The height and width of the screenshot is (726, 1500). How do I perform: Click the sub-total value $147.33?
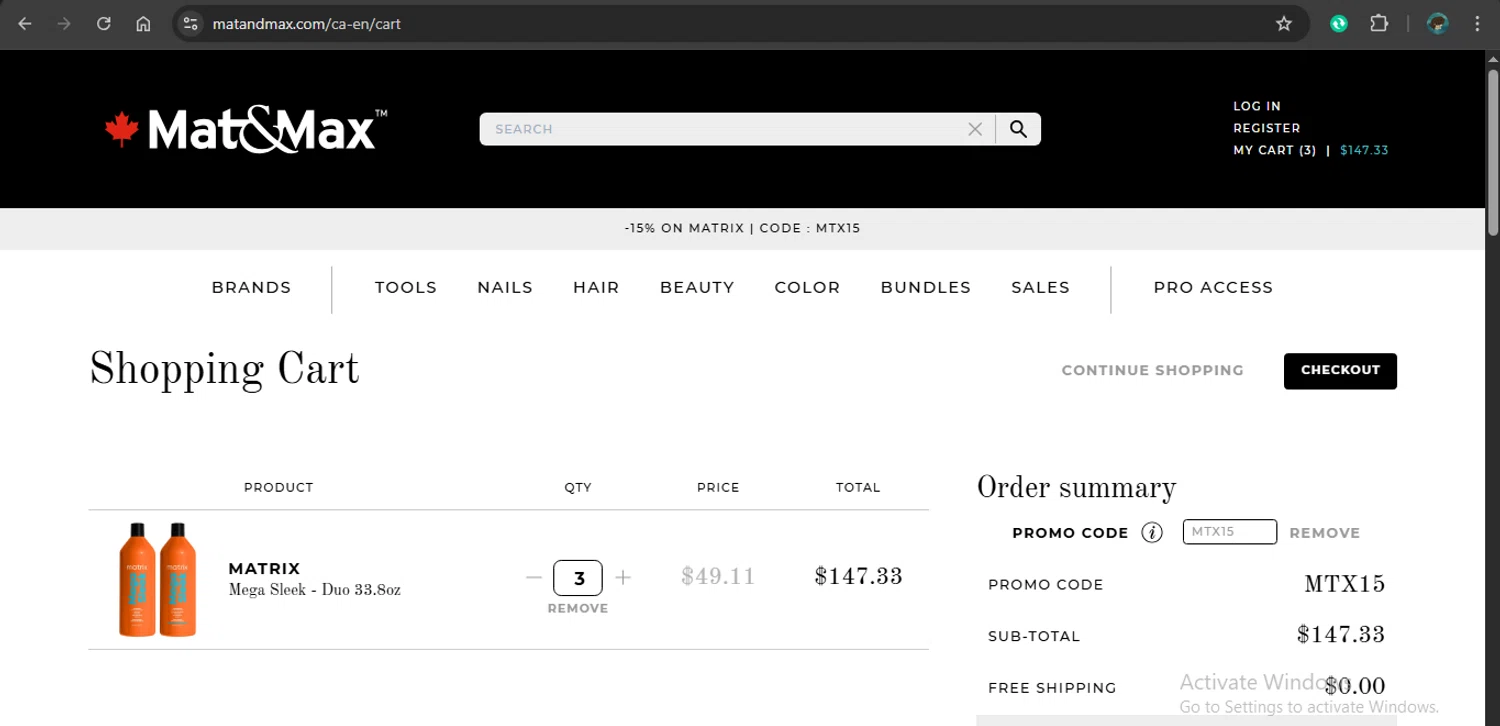click(1341, 635)
